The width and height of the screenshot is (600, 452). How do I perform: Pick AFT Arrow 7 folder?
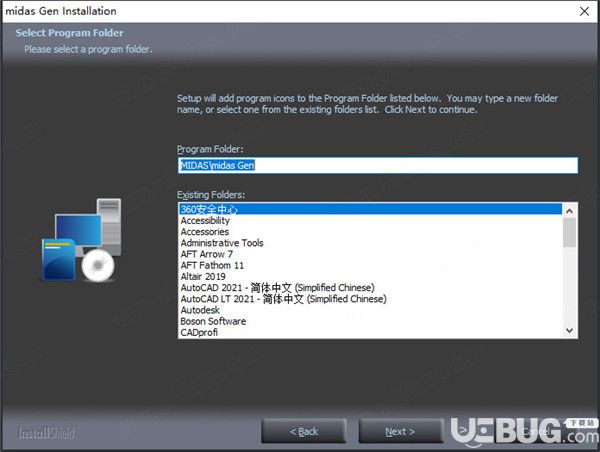pyautogui.click(x=370, y=254)
